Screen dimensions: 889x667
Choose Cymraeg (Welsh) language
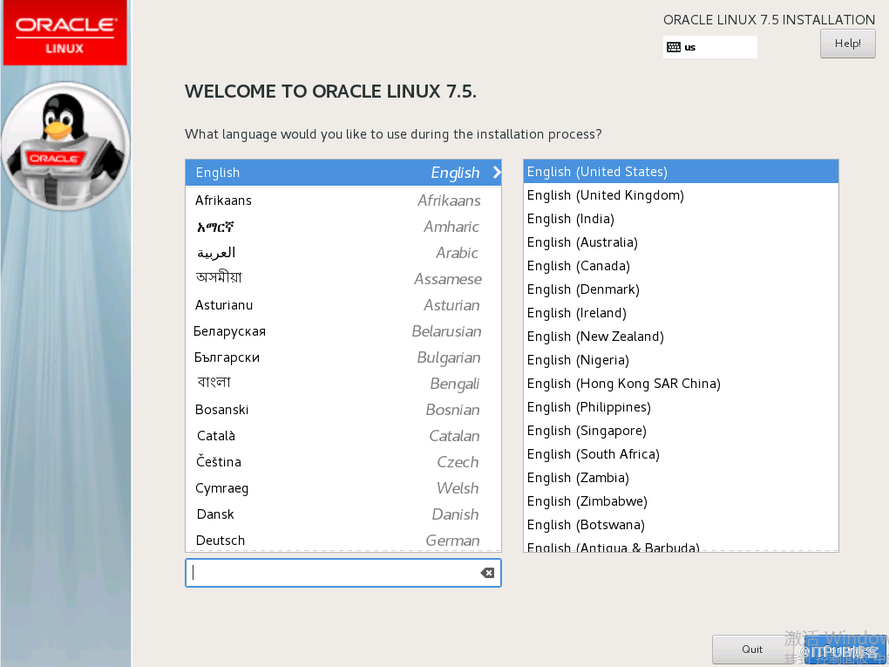click(343, 488)
